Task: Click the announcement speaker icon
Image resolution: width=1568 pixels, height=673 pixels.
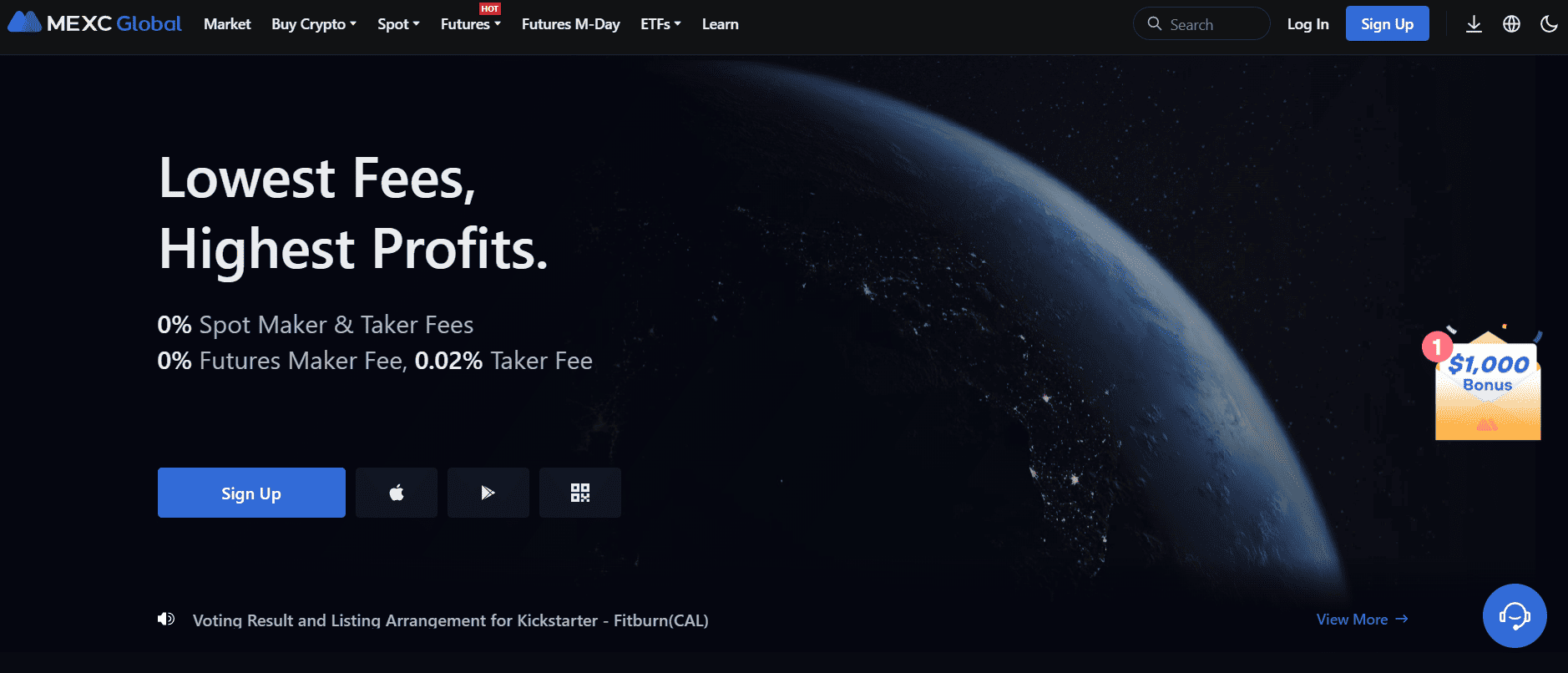Action: coord(166,619)
